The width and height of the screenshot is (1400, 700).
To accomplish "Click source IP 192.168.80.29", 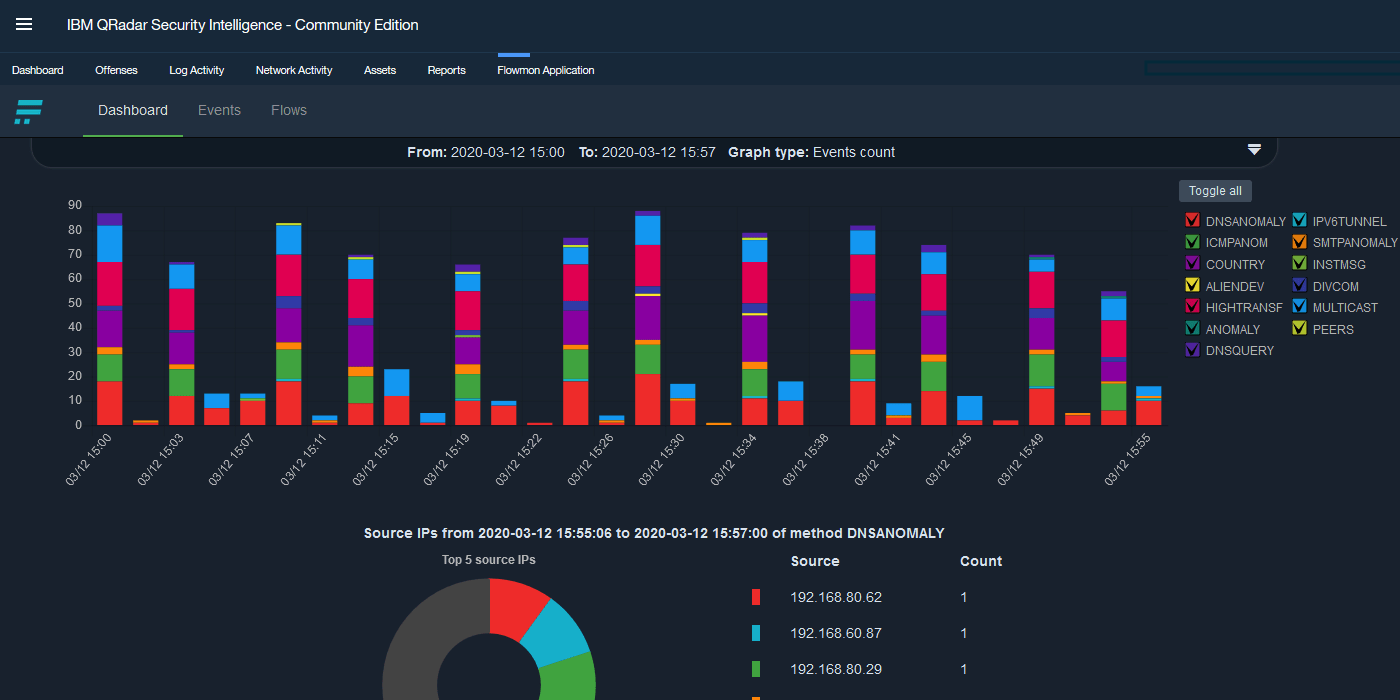I will click(836, 669).
